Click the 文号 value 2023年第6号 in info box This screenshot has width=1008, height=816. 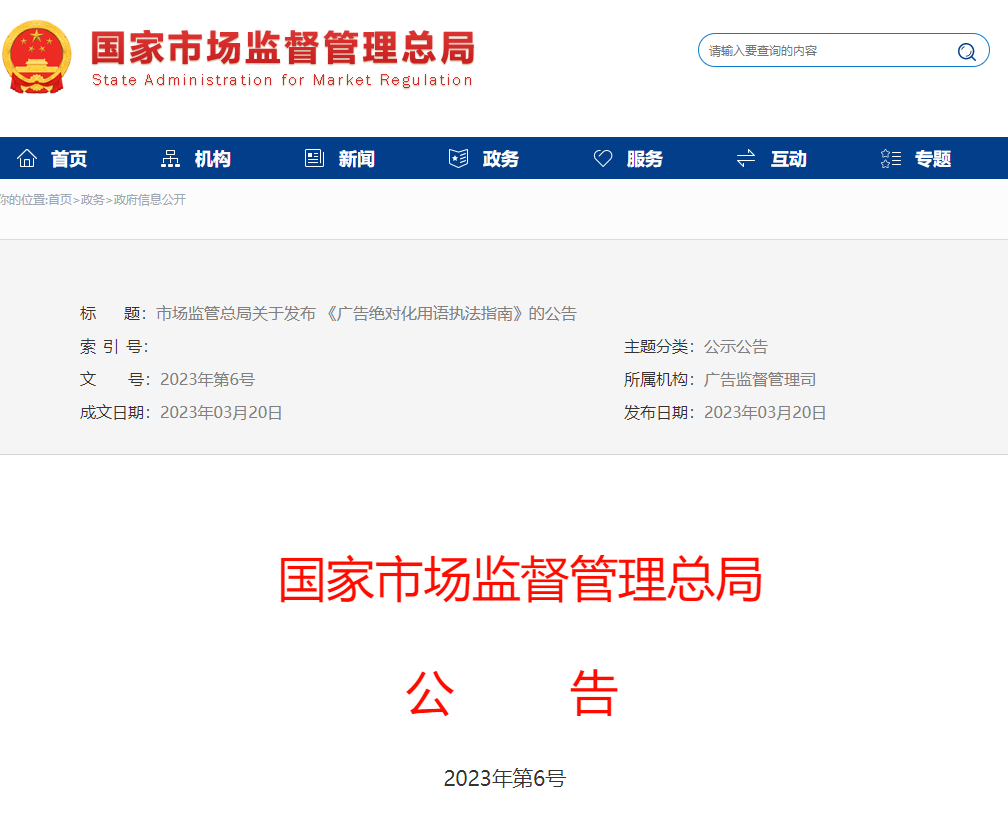pos(208,380)
